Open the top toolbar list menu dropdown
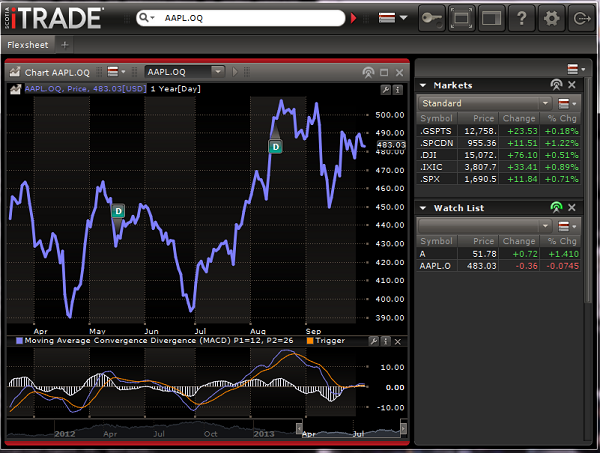 click(x=393, y=18)
